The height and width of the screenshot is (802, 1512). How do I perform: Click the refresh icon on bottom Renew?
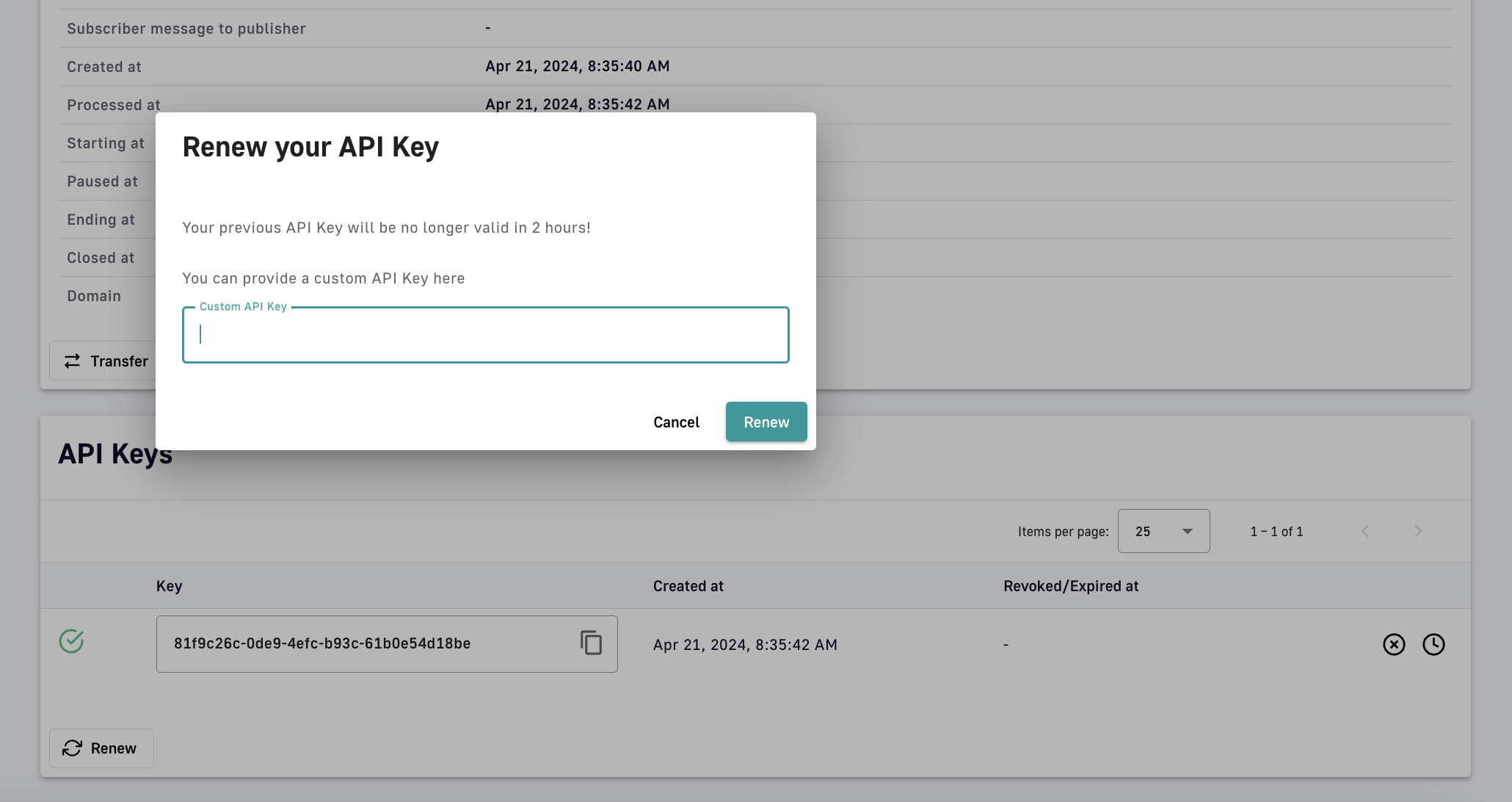(x=72, y=748)
